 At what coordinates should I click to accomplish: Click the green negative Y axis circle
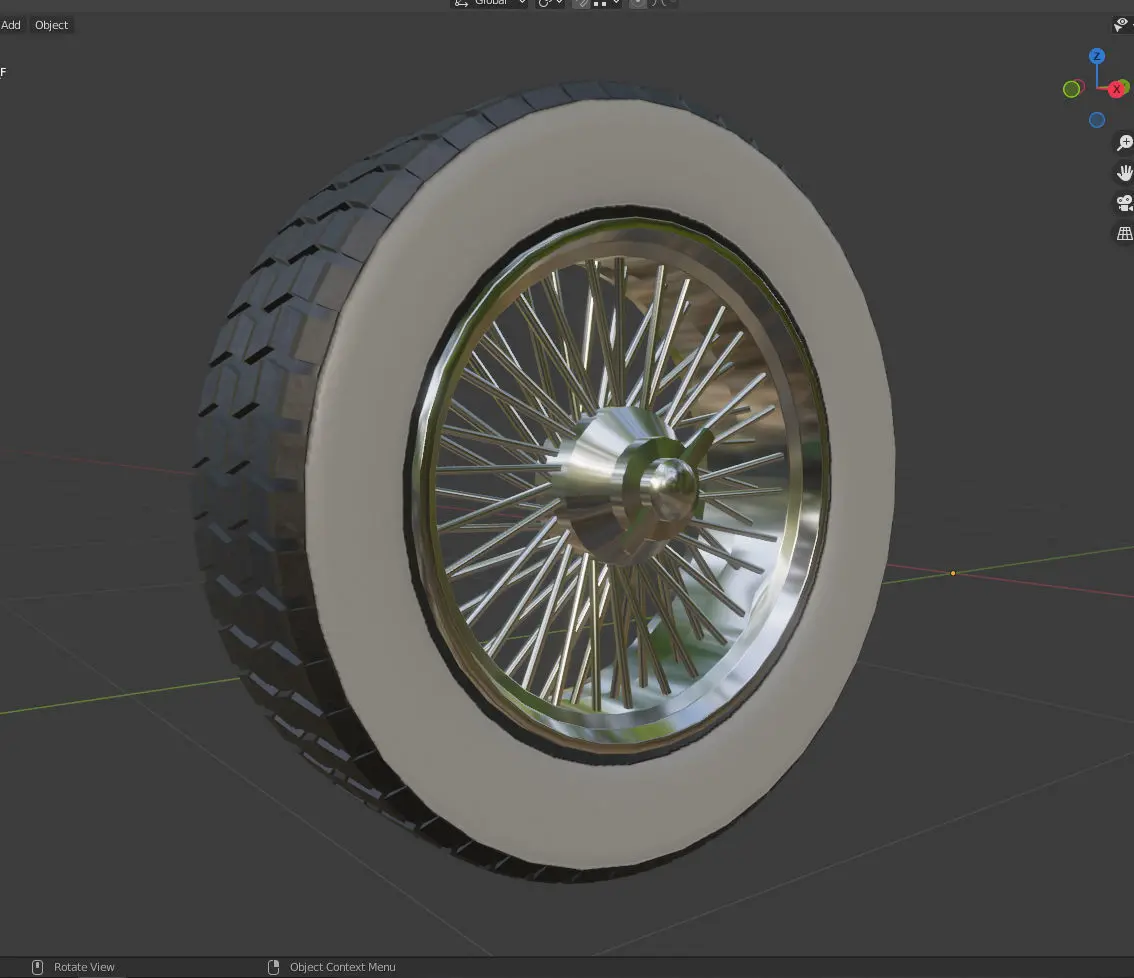(x=1072, y=89)
